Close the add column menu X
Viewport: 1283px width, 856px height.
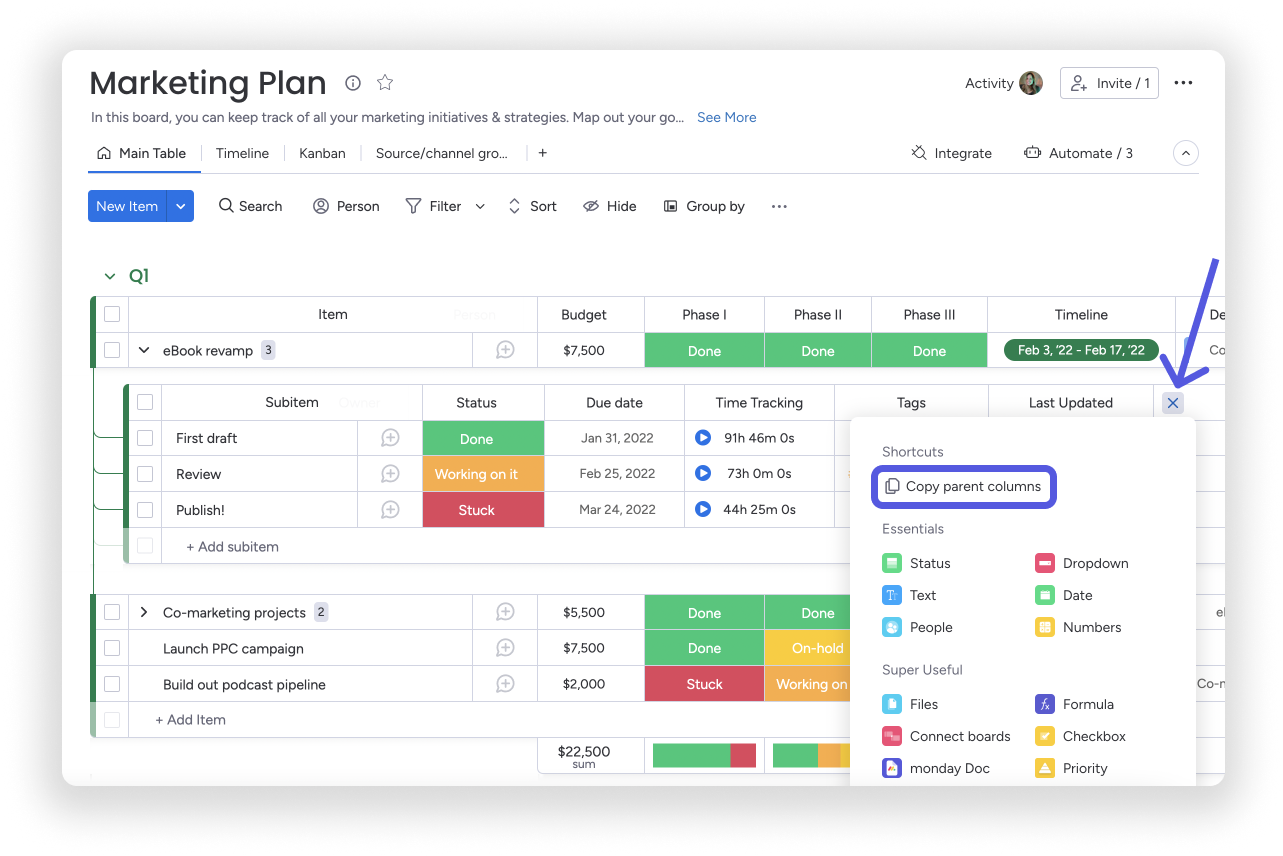click(x=1173, y=403)
